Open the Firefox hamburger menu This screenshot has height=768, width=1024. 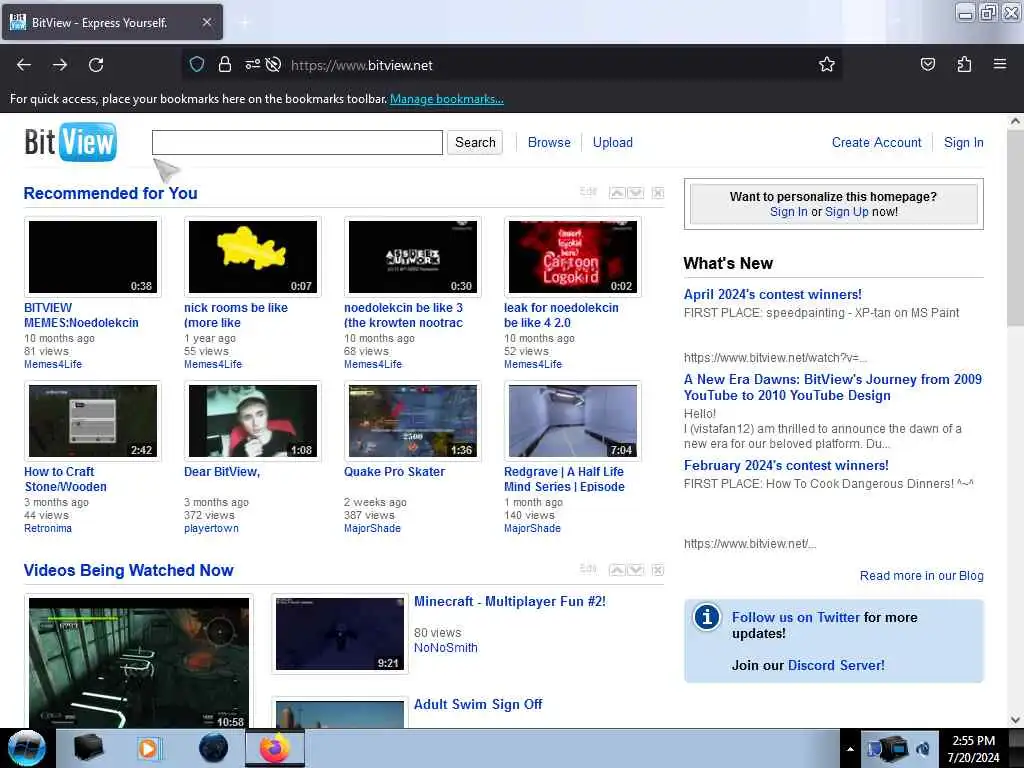pos(1000,64)
